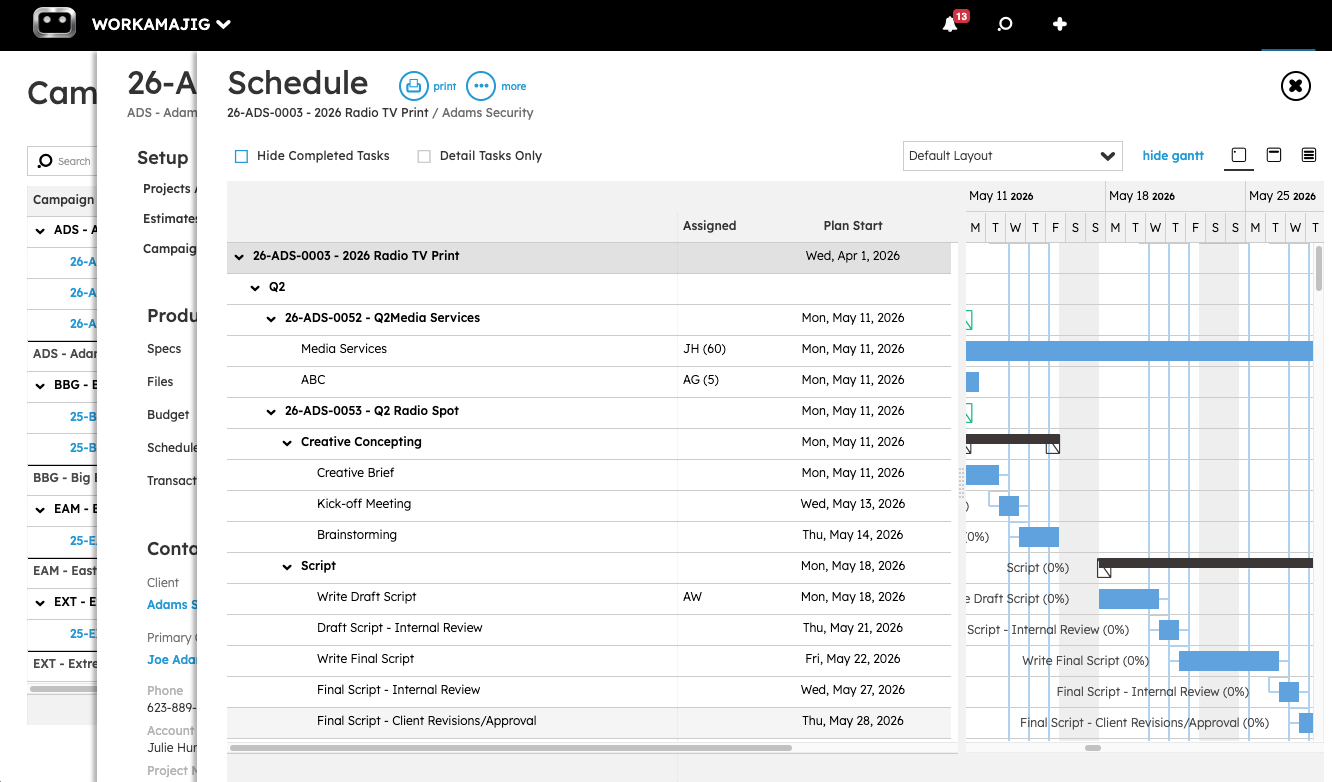Open the Specs item in background project panel
This screenshot has width=1332, height=782.
click(164, 349)
